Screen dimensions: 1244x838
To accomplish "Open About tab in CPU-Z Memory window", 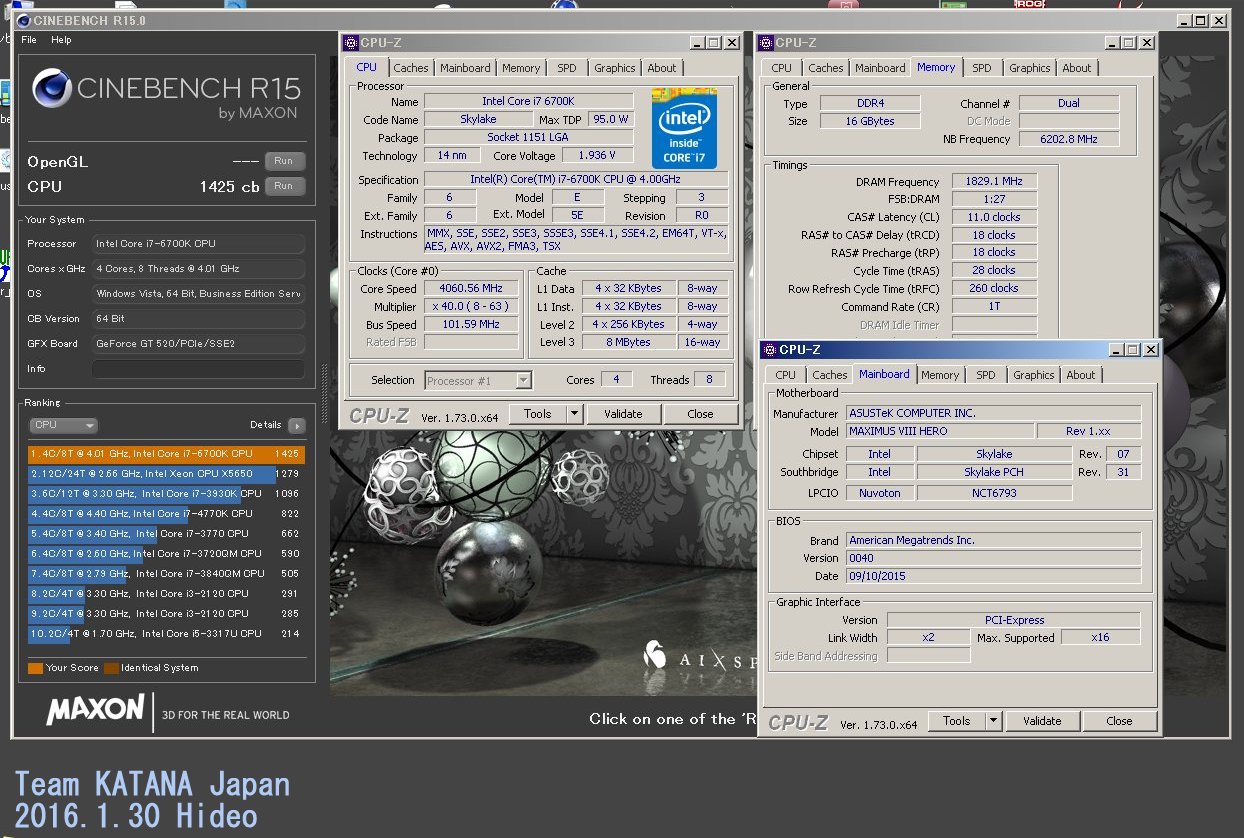I will [1077, 68].
